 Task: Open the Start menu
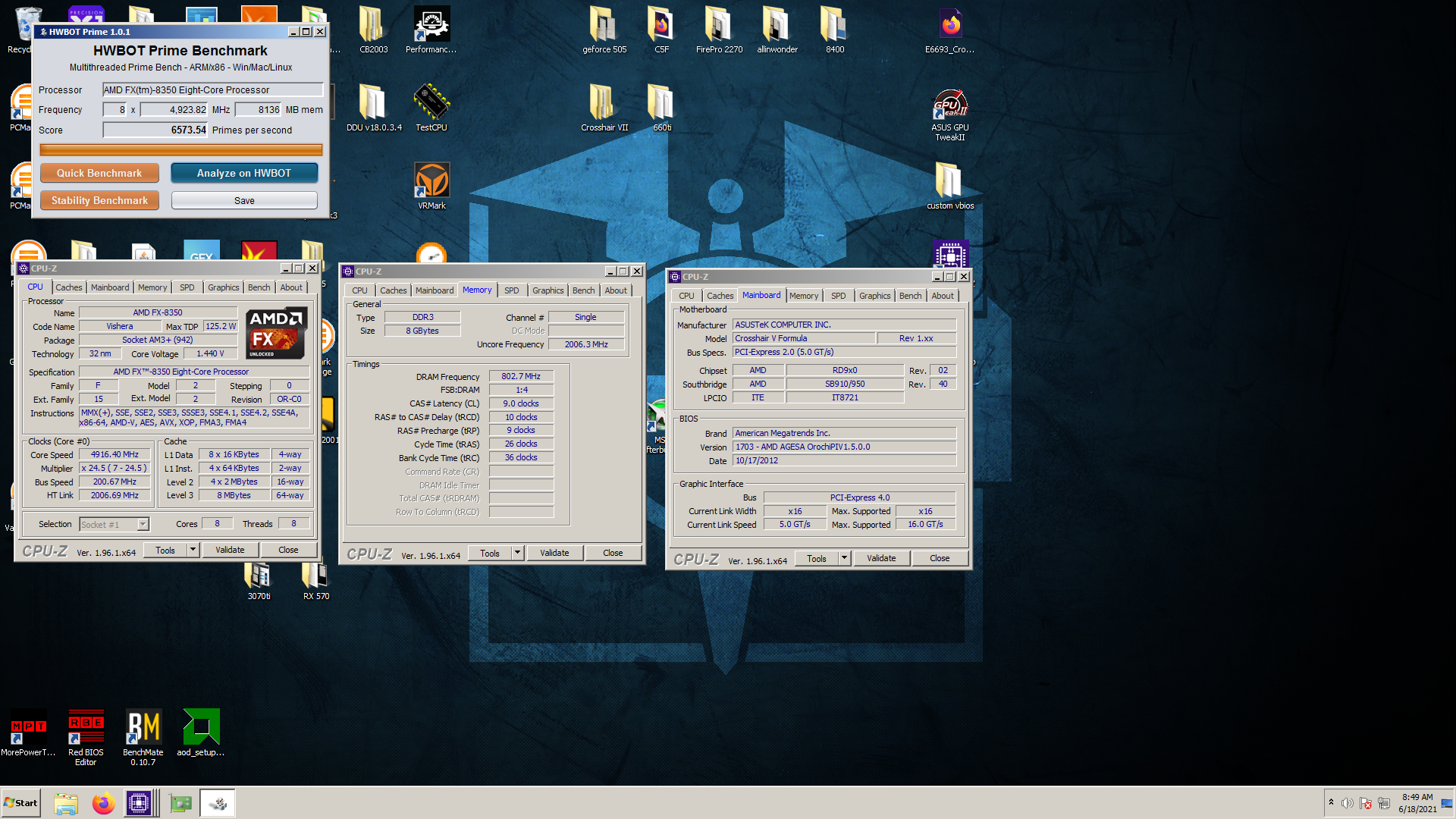click(x=21, y=803)
